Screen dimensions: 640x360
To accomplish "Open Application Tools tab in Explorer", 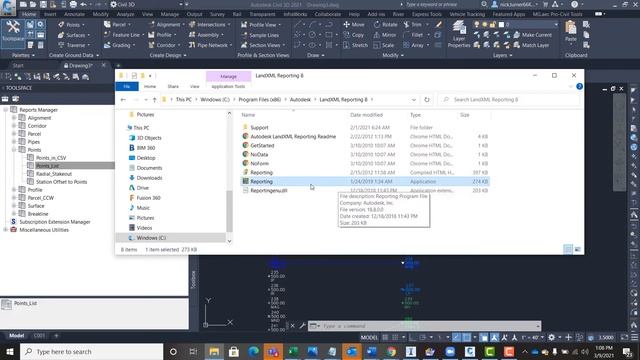I will coord(228,87).
